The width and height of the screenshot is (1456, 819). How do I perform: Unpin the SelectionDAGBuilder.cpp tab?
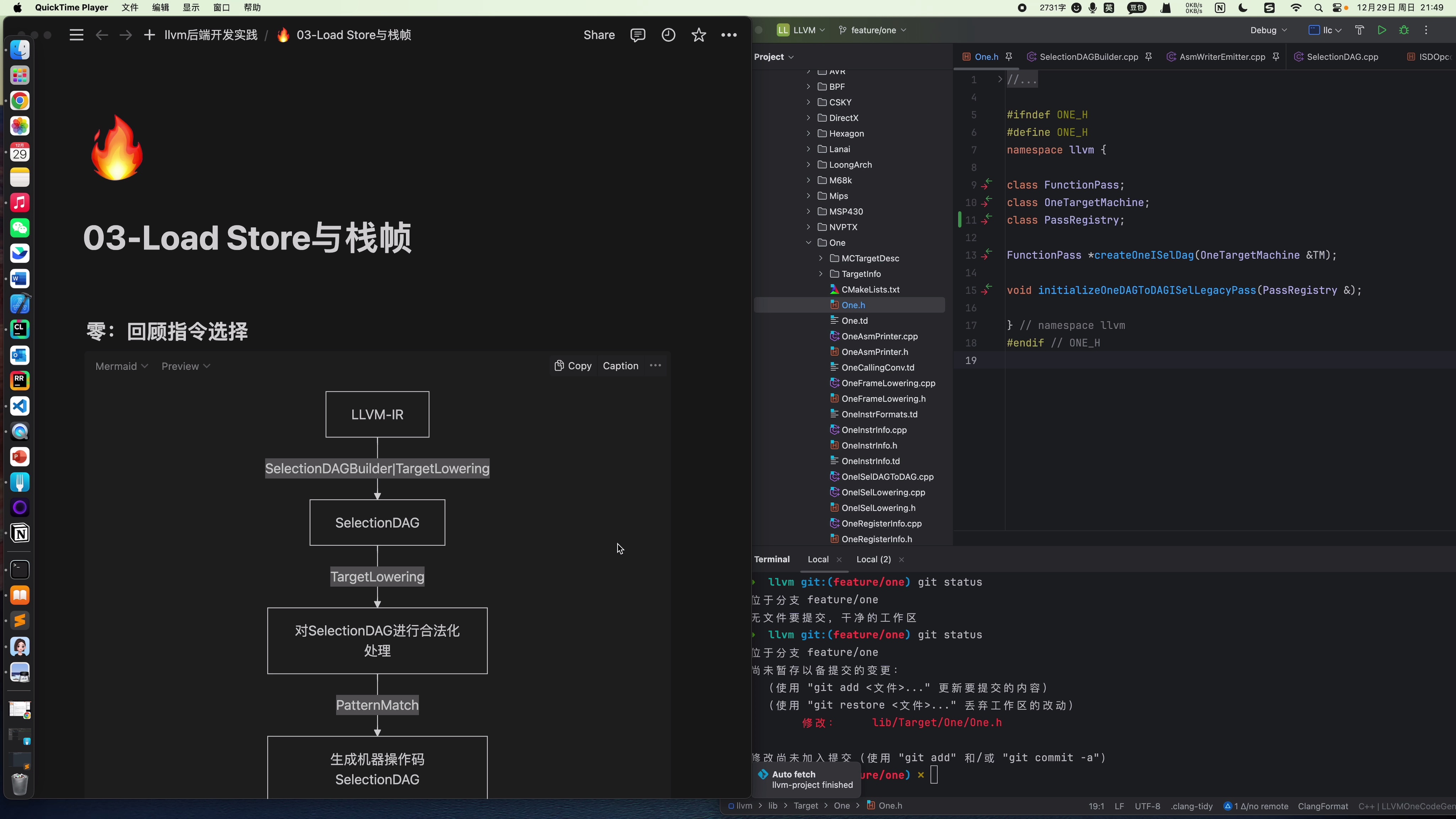[1149, 57]
